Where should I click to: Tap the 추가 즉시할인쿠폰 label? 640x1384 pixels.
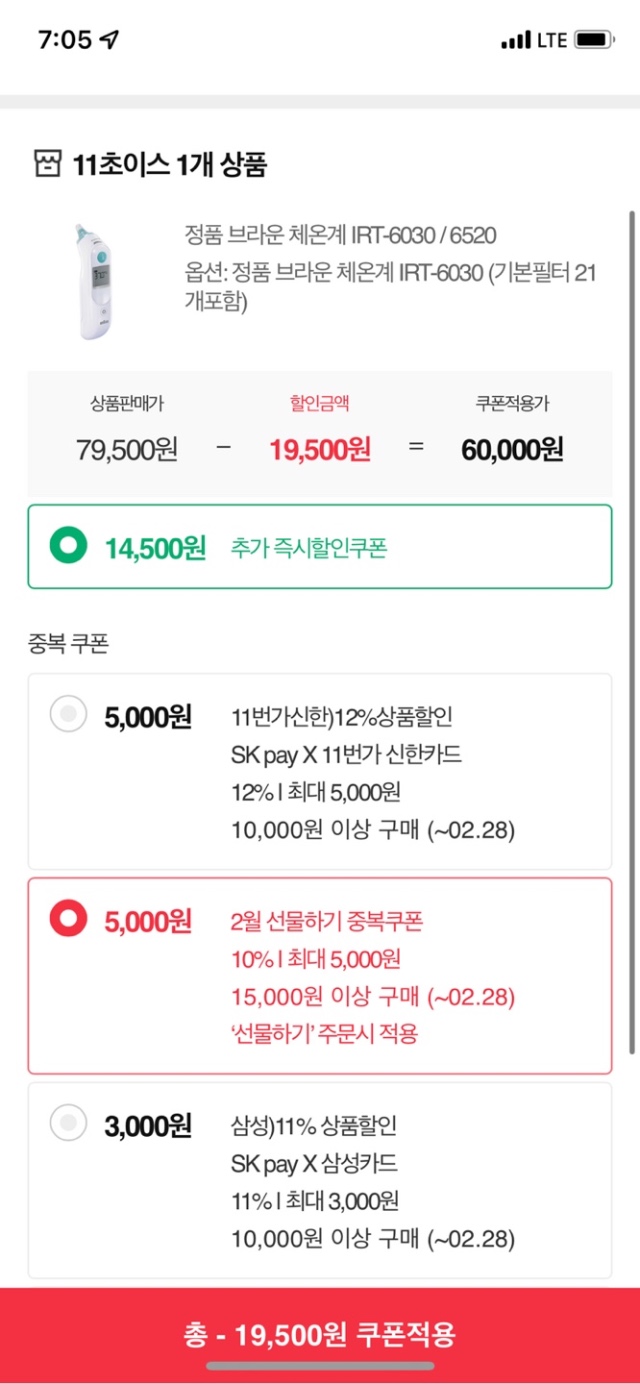[308, 548]
